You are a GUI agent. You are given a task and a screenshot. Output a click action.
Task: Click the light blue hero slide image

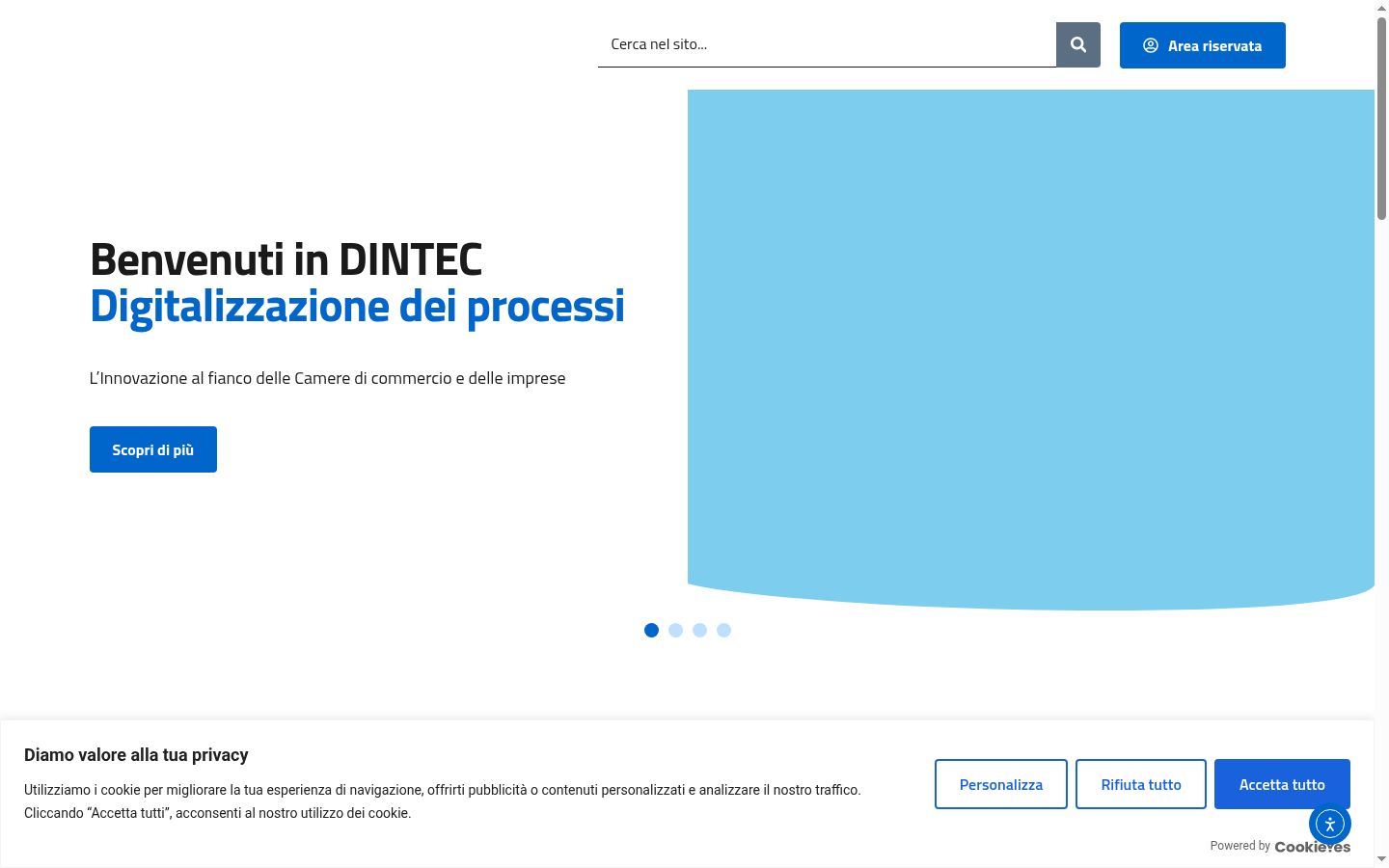(1030, 349)
